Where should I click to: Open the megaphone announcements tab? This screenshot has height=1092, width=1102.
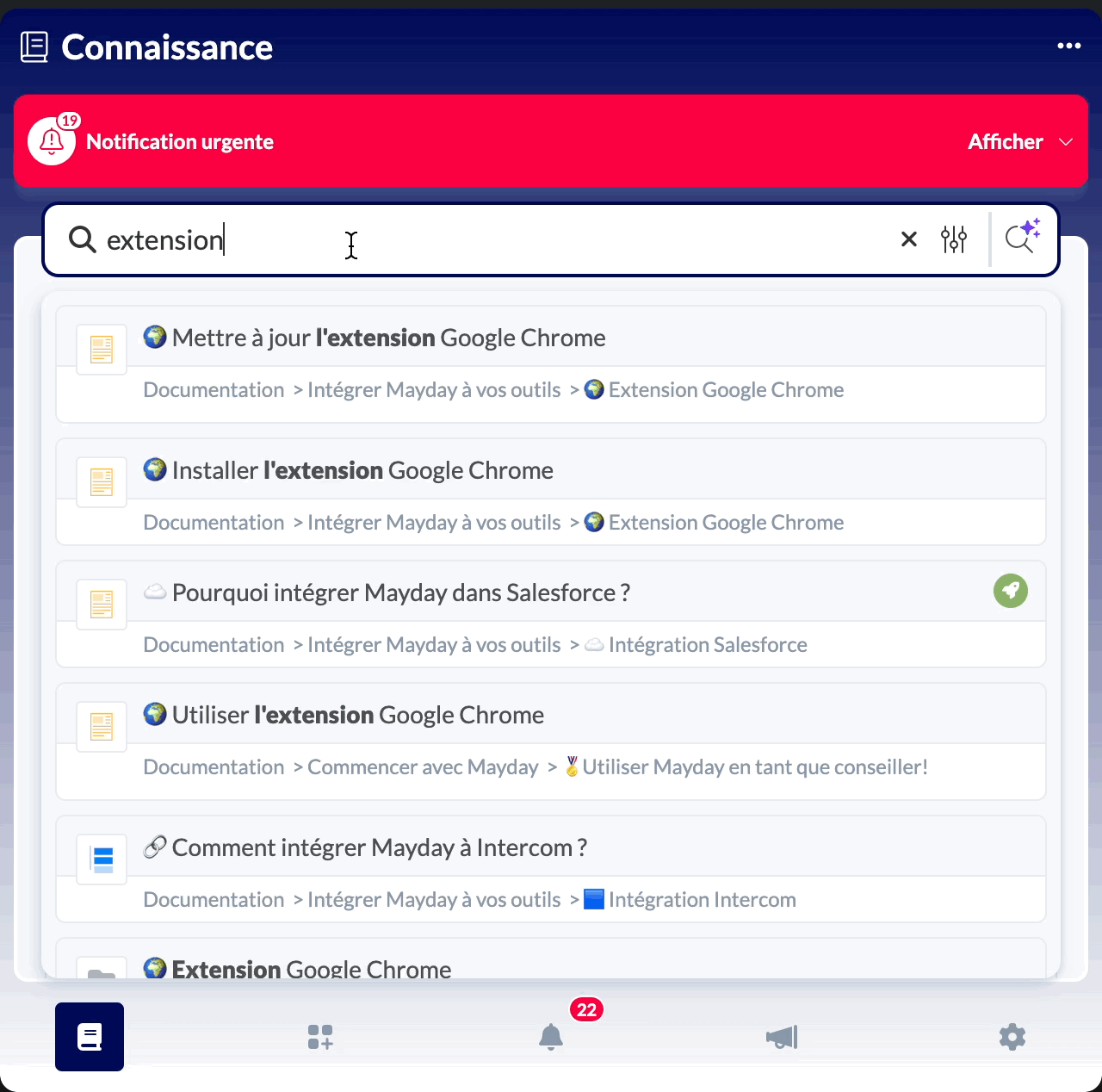tap(782, 1036)
